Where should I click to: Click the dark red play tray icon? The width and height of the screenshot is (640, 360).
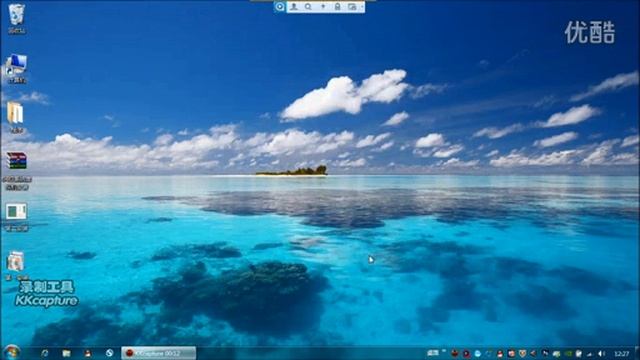(467, 353)
